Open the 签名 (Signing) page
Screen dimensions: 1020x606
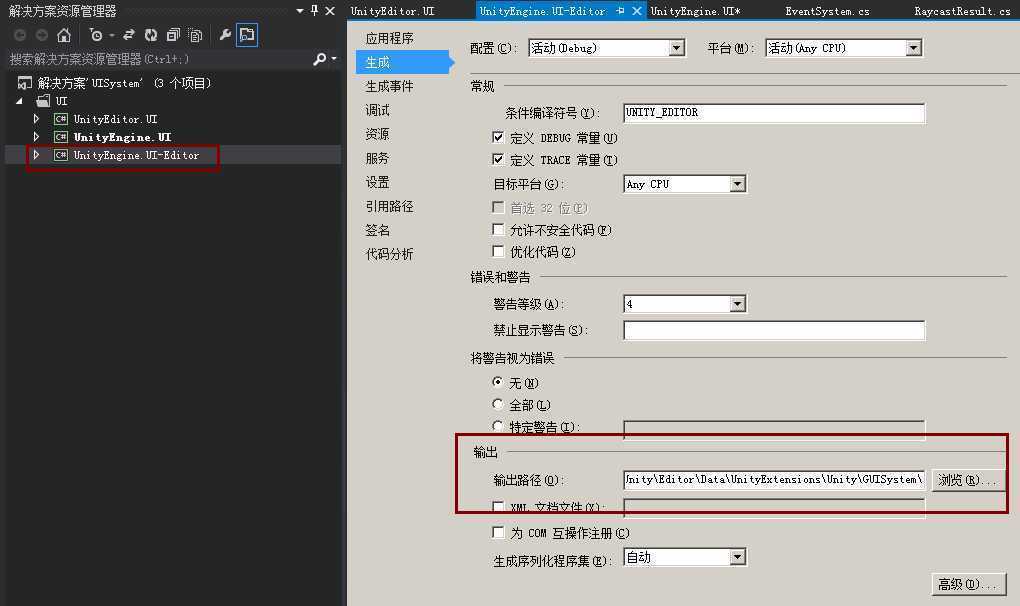tap(377, 230)
